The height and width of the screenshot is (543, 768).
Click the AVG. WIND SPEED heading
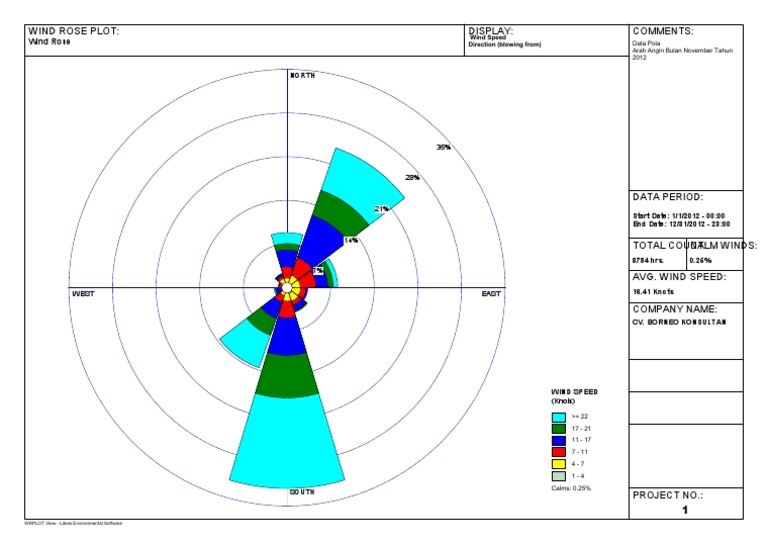pos(680,277)
